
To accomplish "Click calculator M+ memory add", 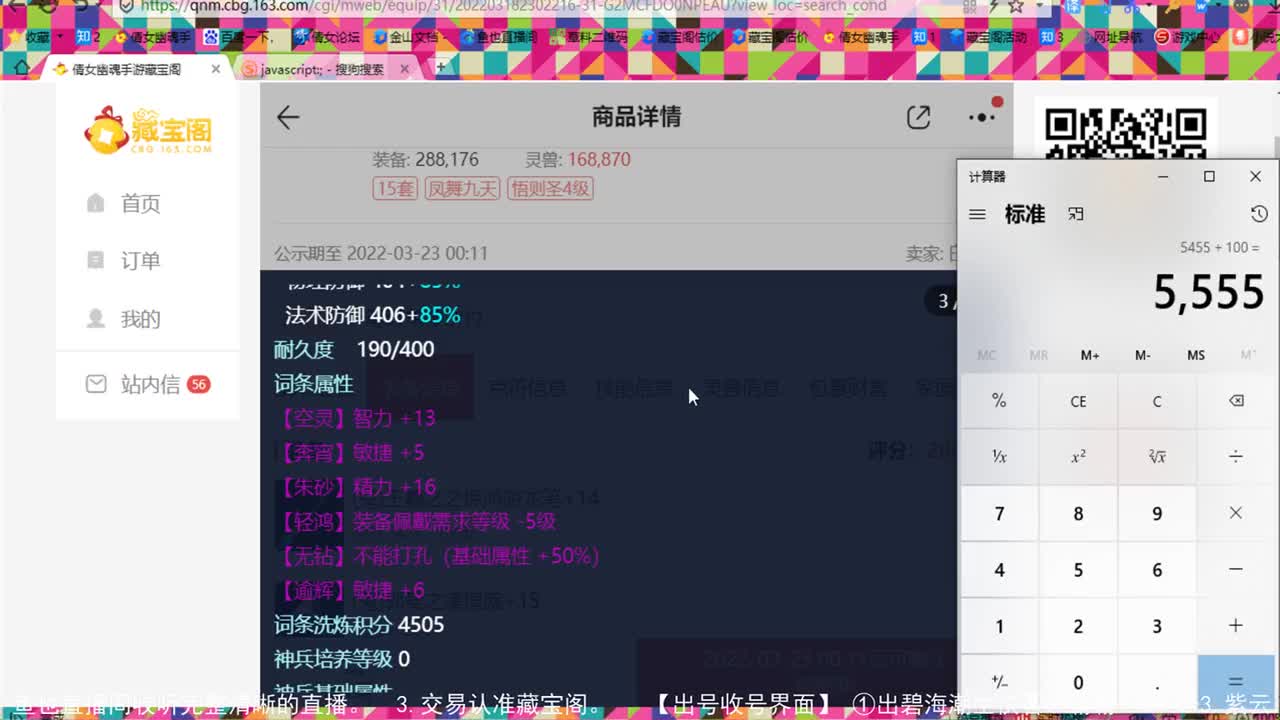I will pos(1090,355).
